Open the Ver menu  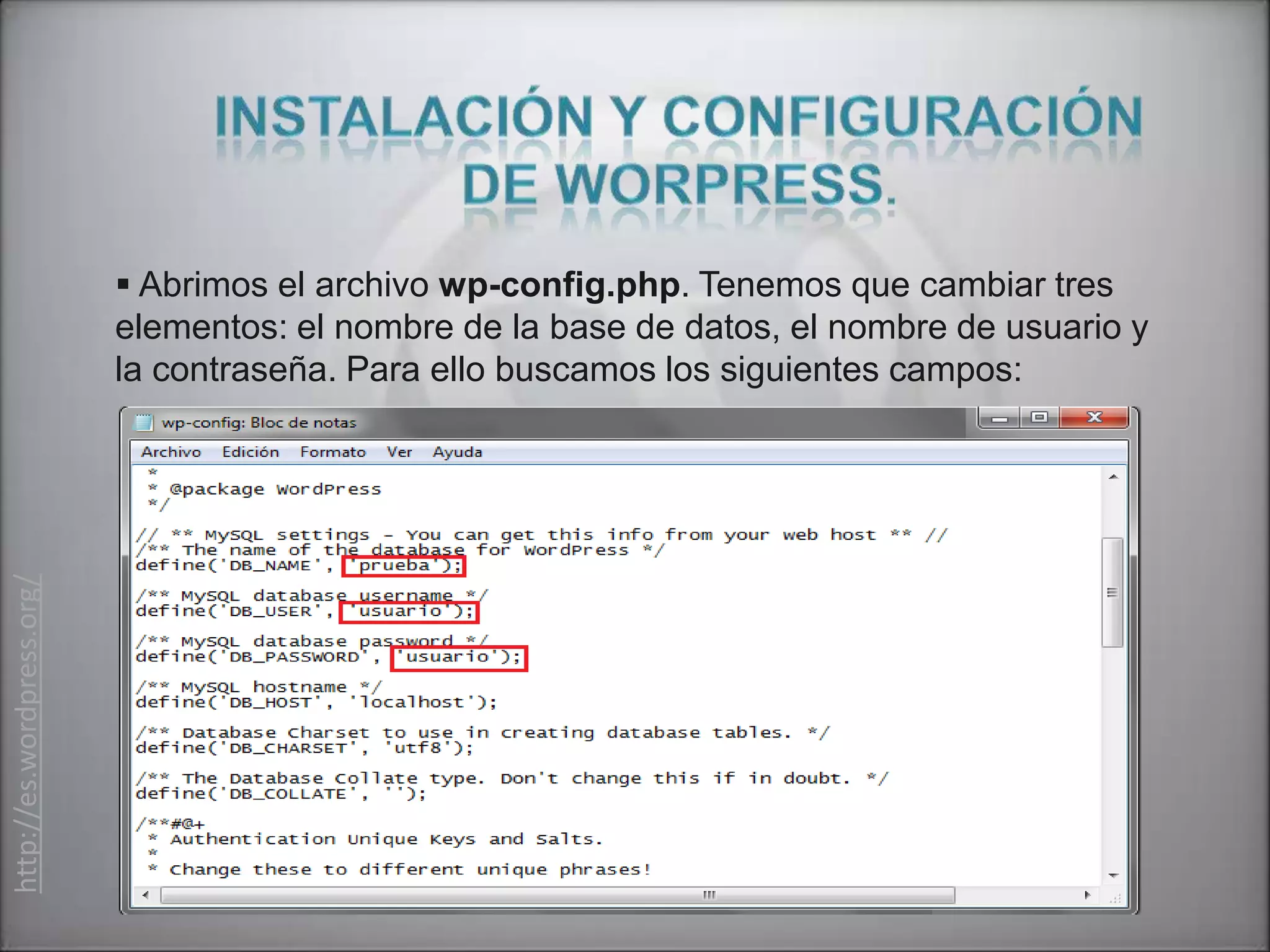(399, 452)
